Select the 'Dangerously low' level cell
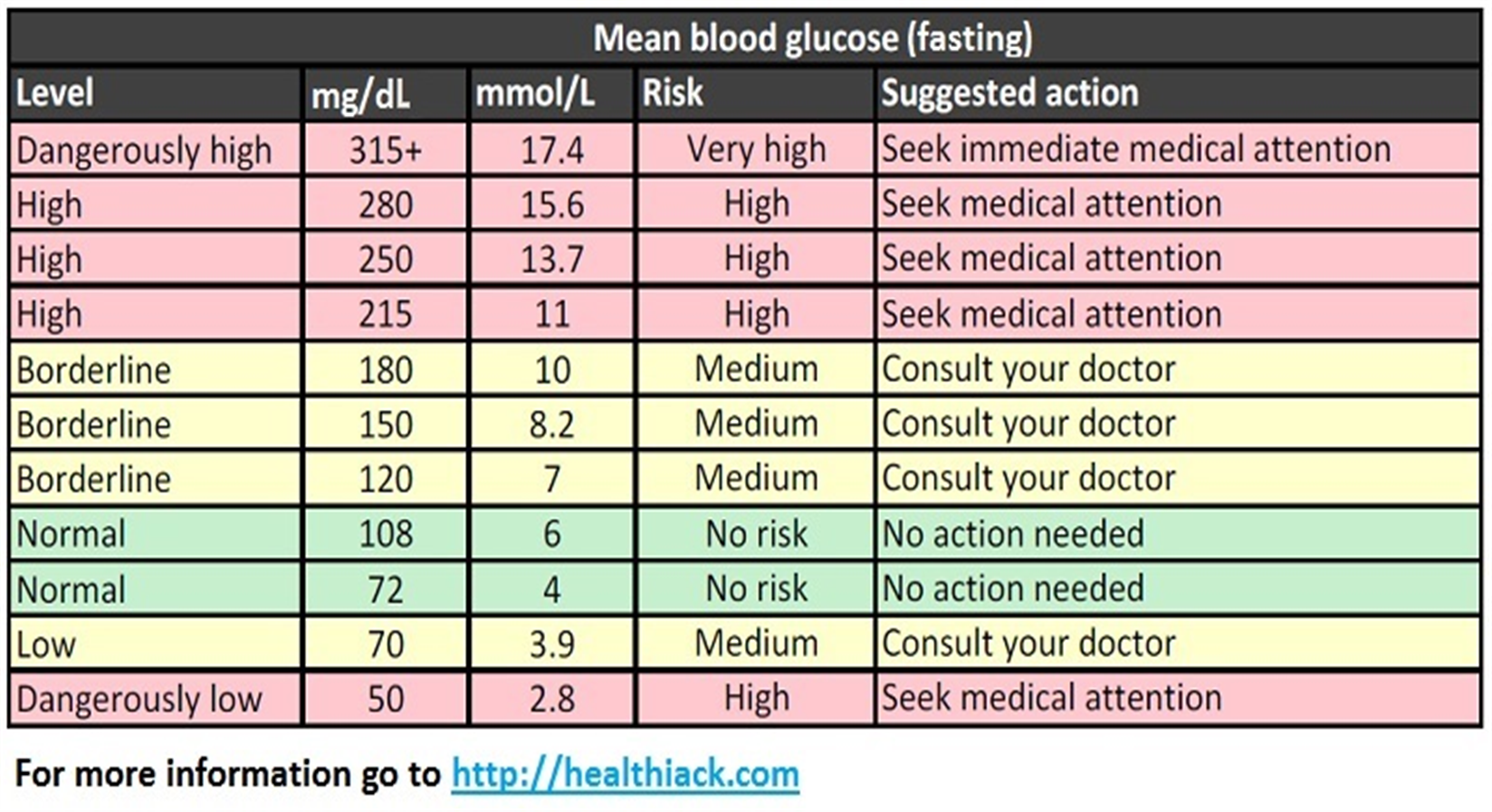 139,699
